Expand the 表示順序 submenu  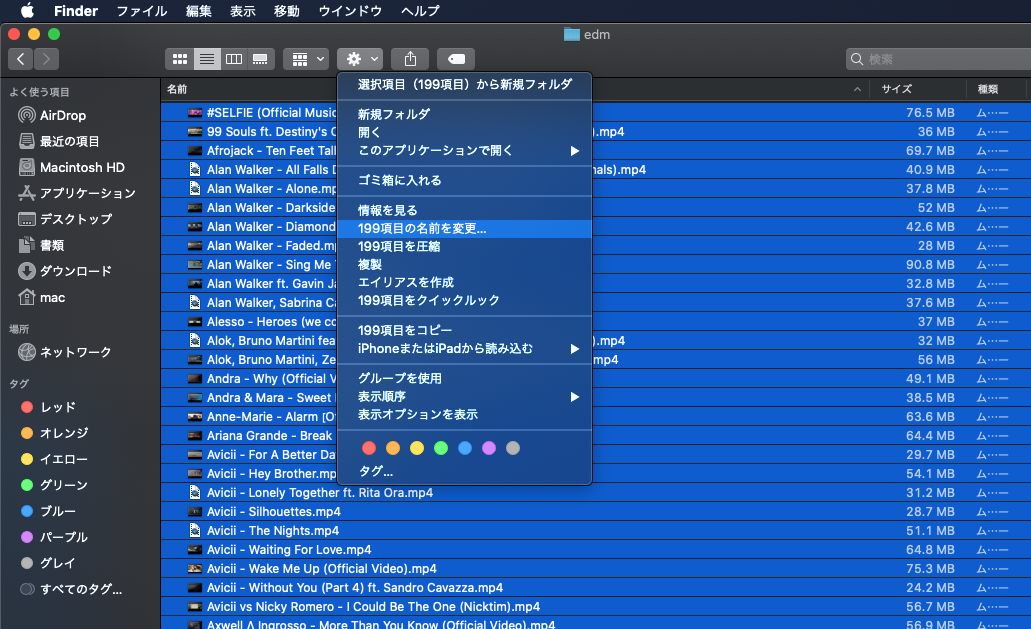tap(389, 395)
